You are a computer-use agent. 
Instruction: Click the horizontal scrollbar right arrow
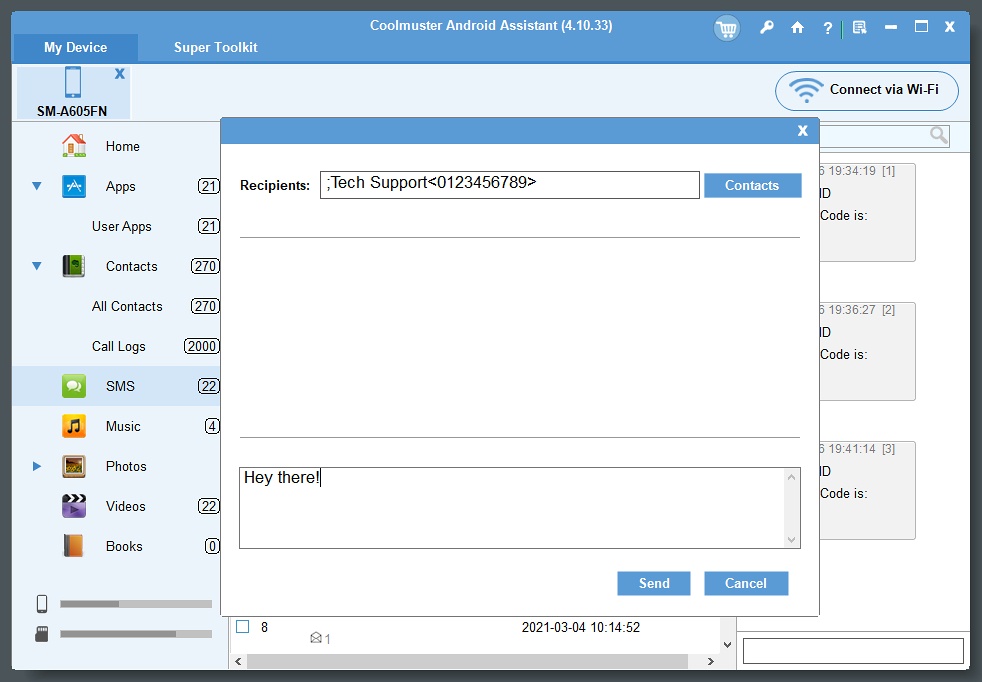(x=711, y=661)
